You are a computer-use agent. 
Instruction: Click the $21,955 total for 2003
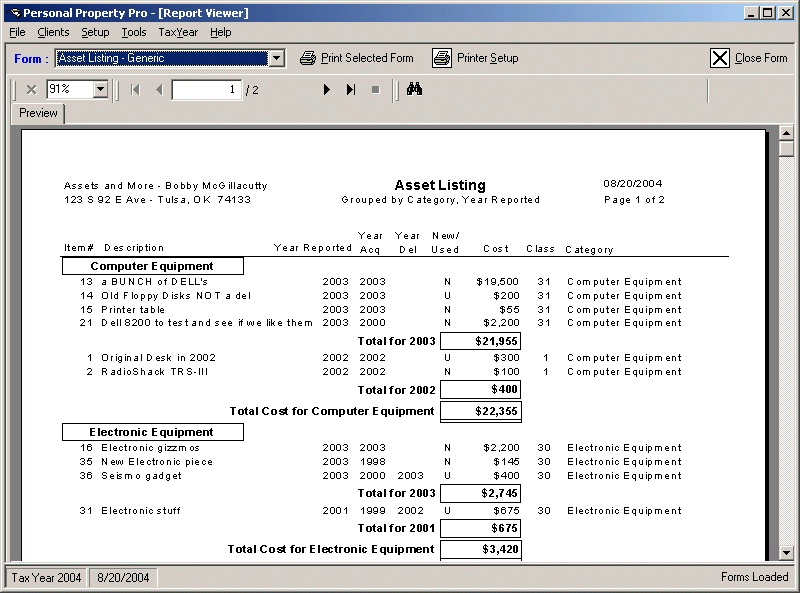481,341
